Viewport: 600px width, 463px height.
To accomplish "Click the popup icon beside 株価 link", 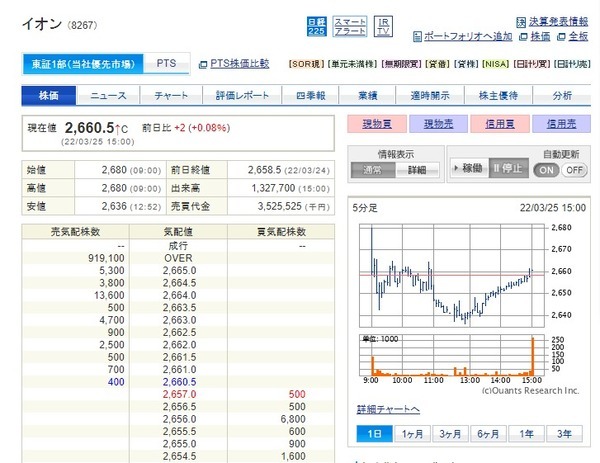I will (x=523, y=37).
